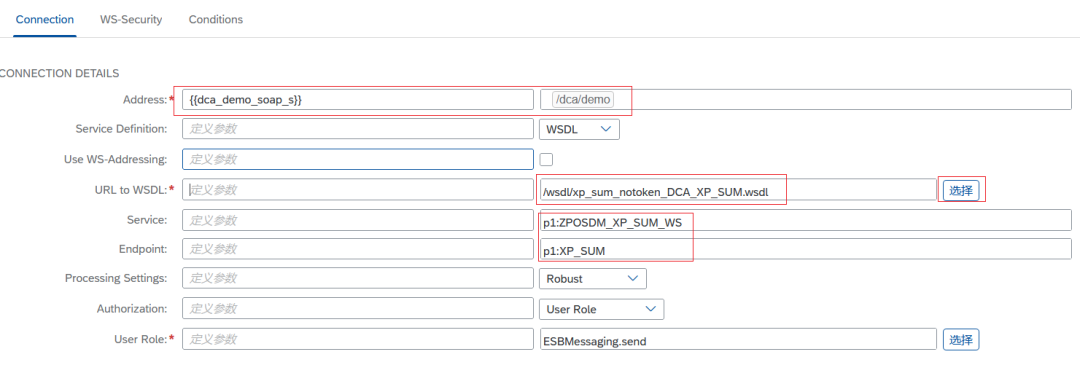Focus the Service parameter field

point(357,220)
